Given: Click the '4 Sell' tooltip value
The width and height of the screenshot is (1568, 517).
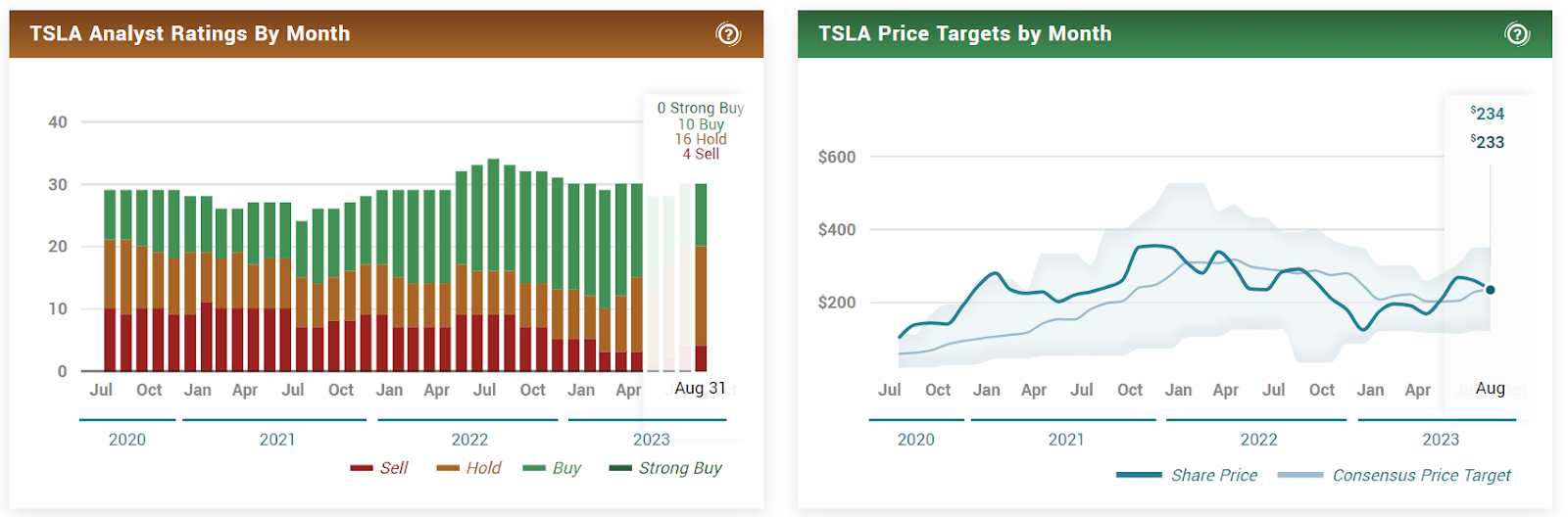Looking at the screenshot, I should [x=701, y=154].
